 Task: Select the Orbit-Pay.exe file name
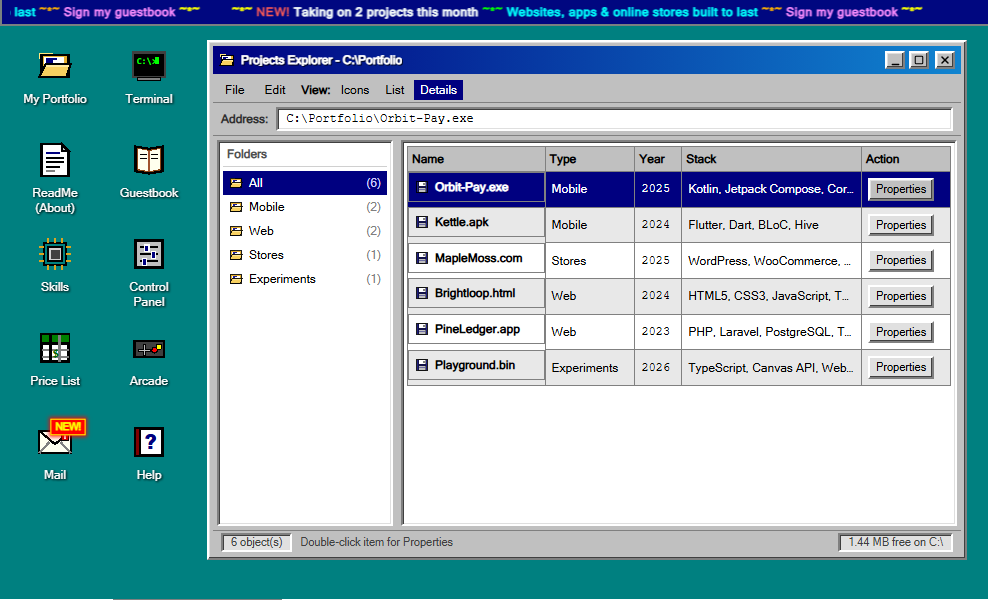(471, 187)
